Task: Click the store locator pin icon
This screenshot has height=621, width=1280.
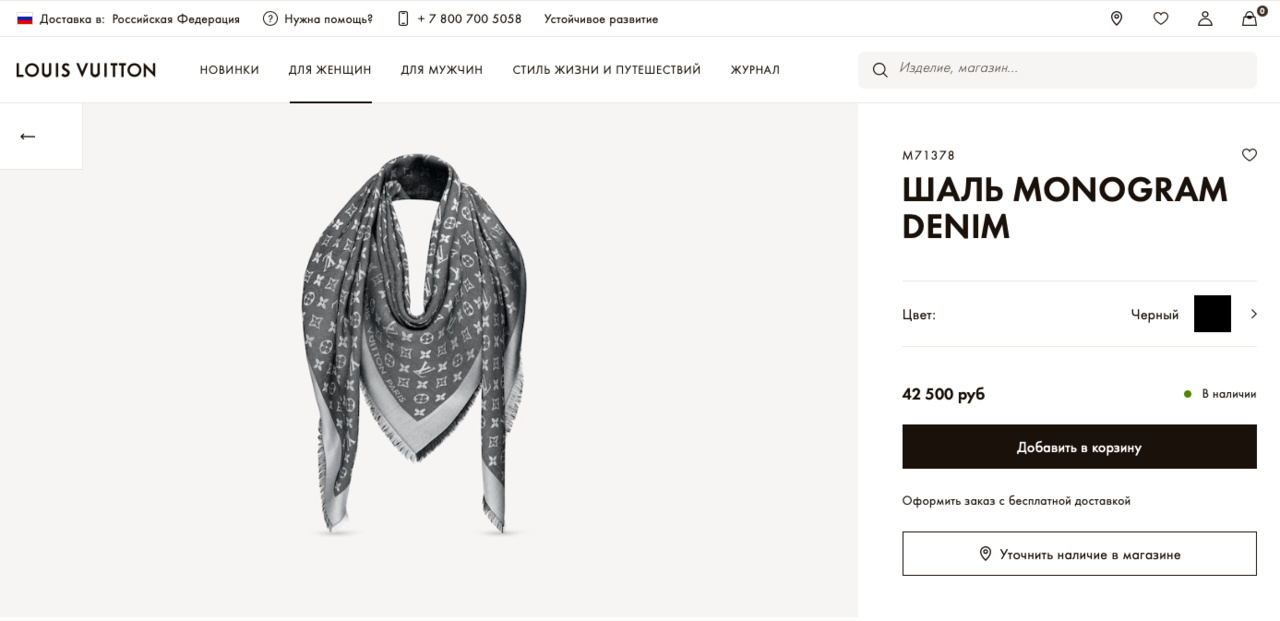Action: point(1116,18)
